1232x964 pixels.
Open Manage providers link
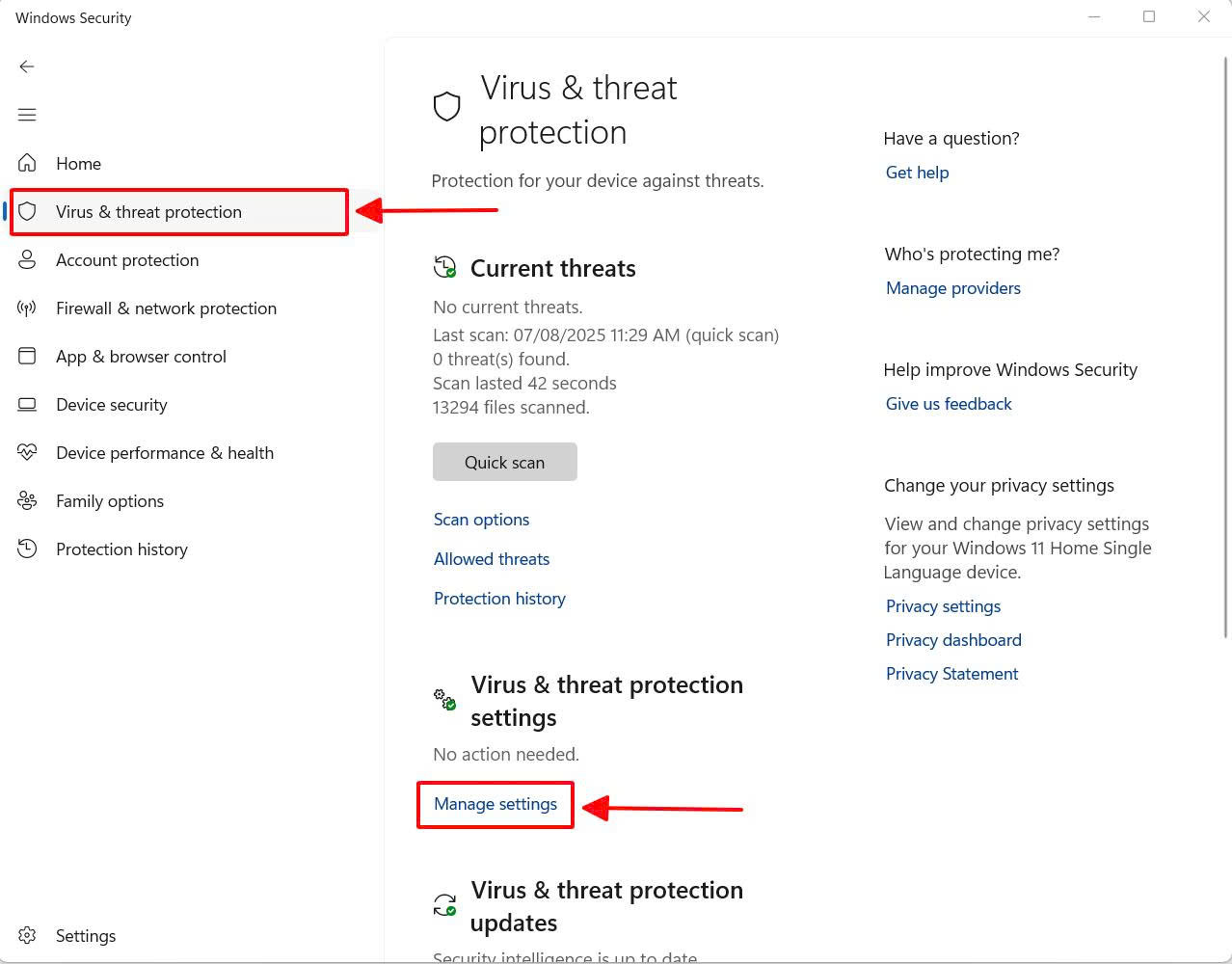tap(952, 288)
